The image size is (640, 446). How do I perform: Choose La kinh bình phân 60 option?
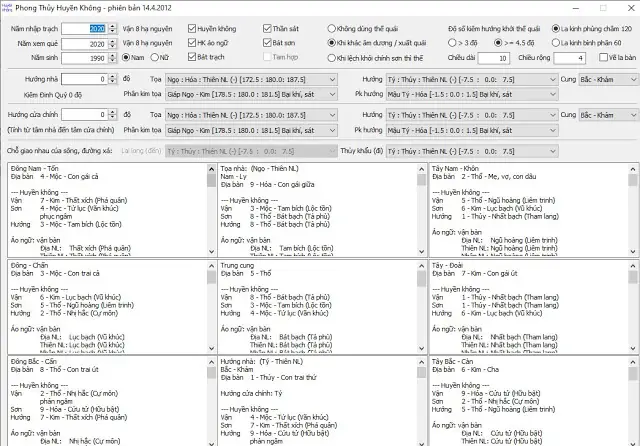[556, 43]
